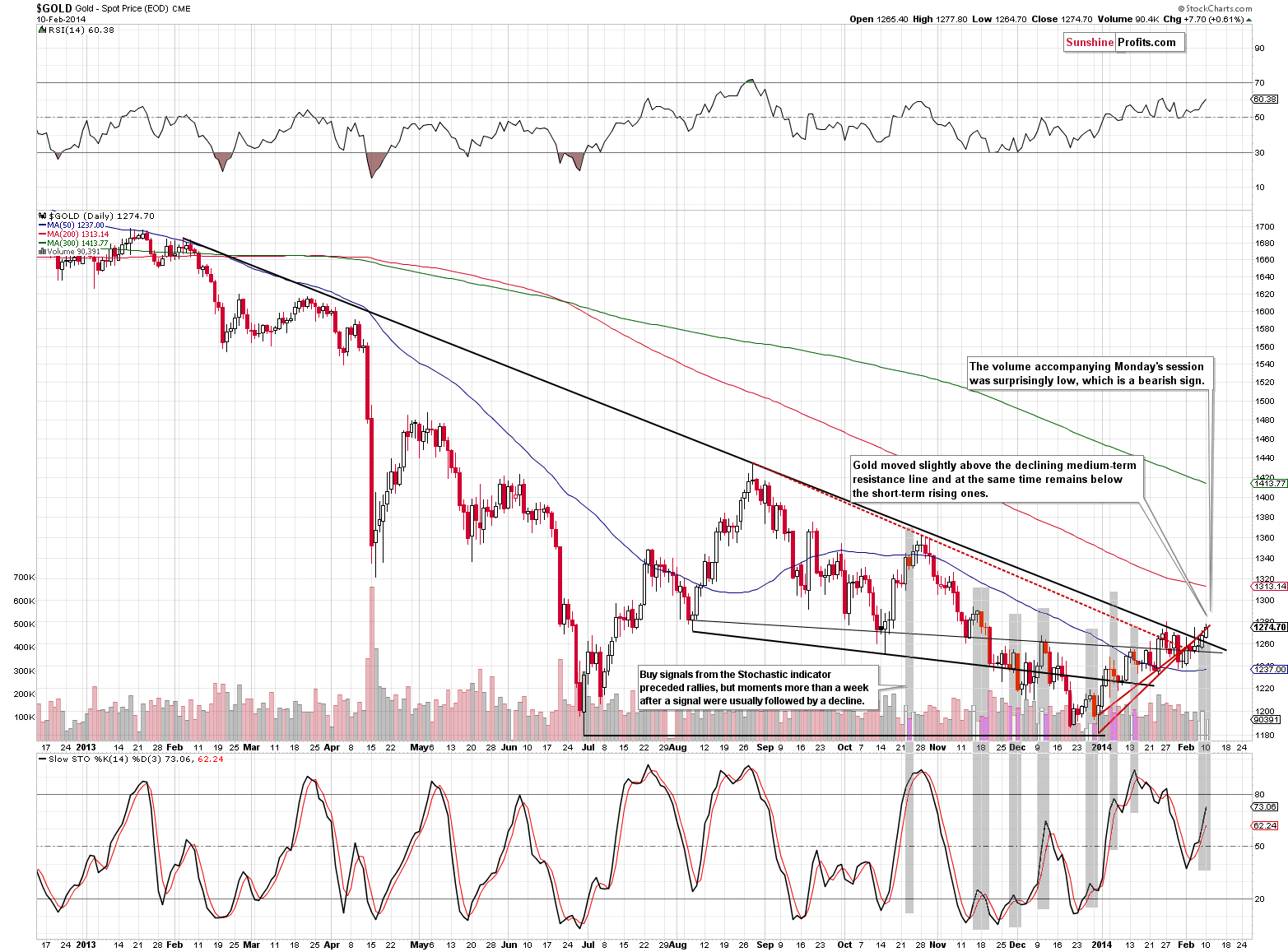This screenshot has height=952, width=1288.
Task: Click the $GOLD ticker symbol title
Action: [53, 7]
